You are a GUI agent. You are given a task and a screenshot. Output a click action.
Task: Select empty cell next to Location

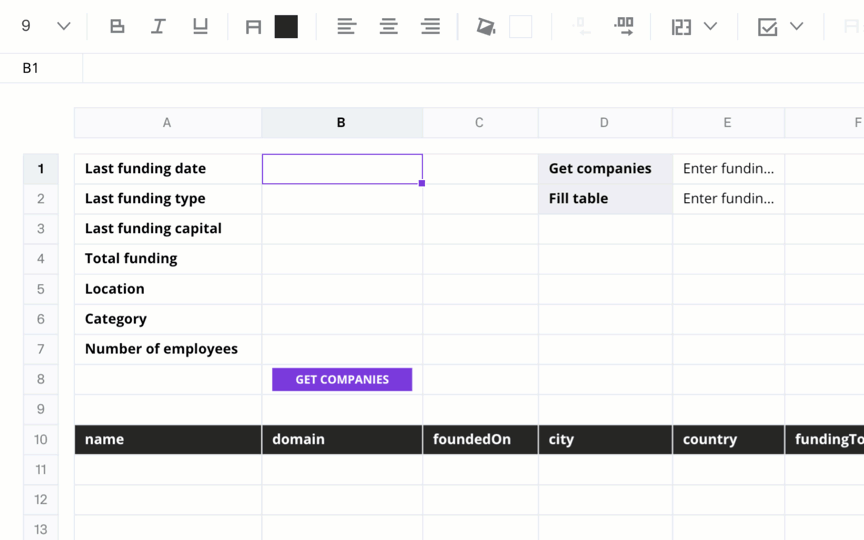point(342,289)
